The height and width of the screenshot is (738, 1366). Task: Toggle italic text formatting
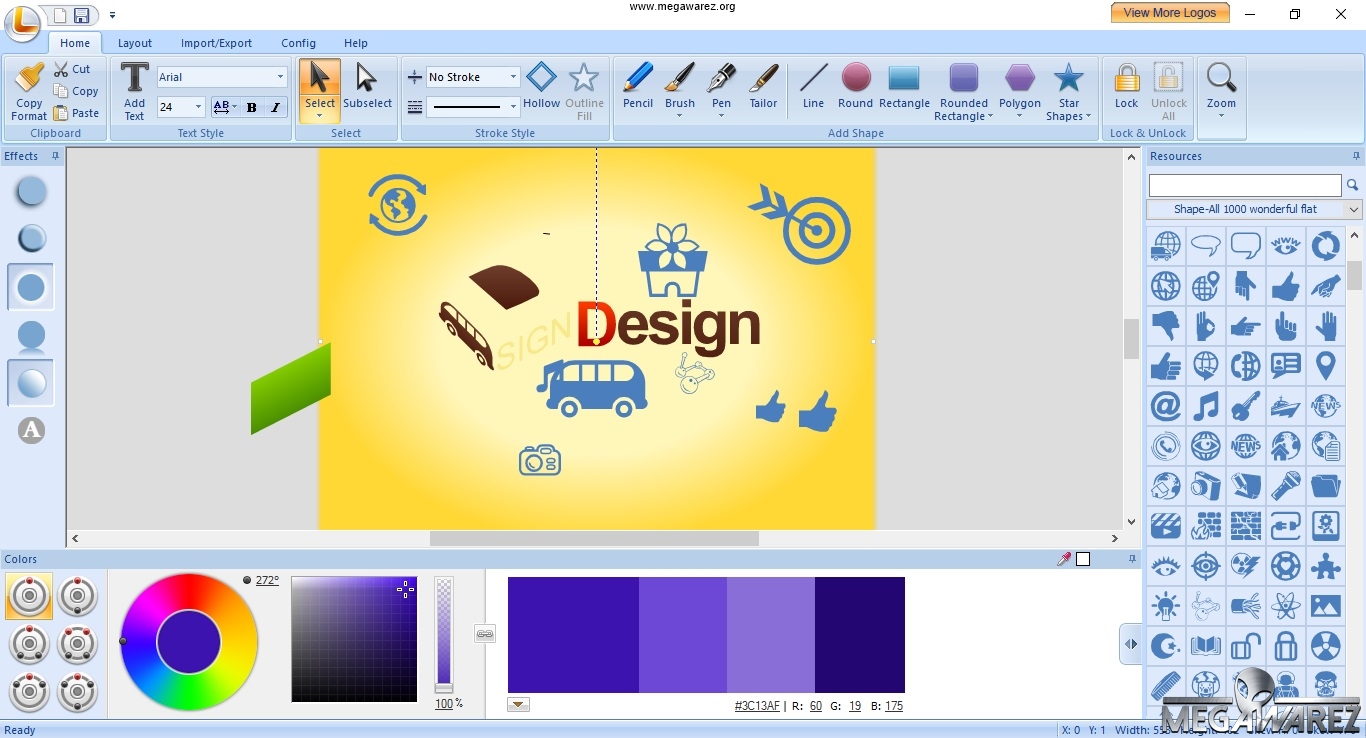click(275, 107)
